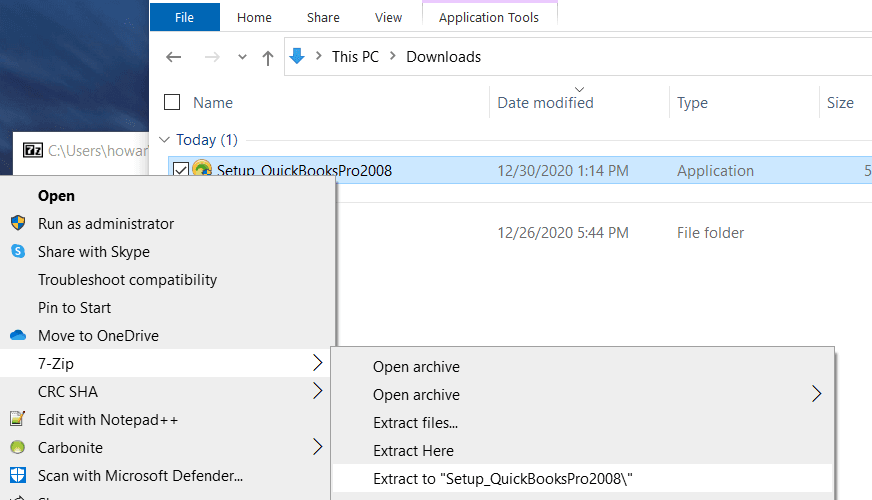Click the shield icon beside Run as administrator
Screen dimensions: 872x500
[x=18, y=223]
